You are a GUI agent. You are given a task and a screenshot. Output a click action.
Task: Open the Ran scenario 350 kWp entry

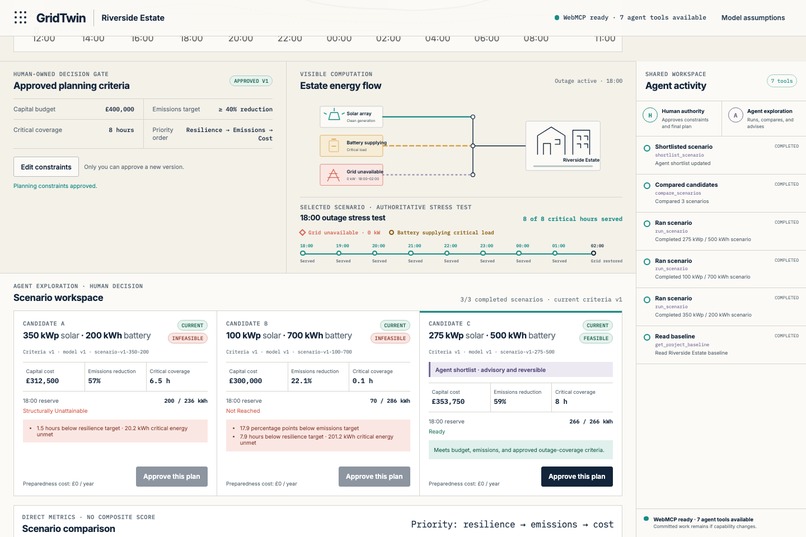(x=721, y=307)
